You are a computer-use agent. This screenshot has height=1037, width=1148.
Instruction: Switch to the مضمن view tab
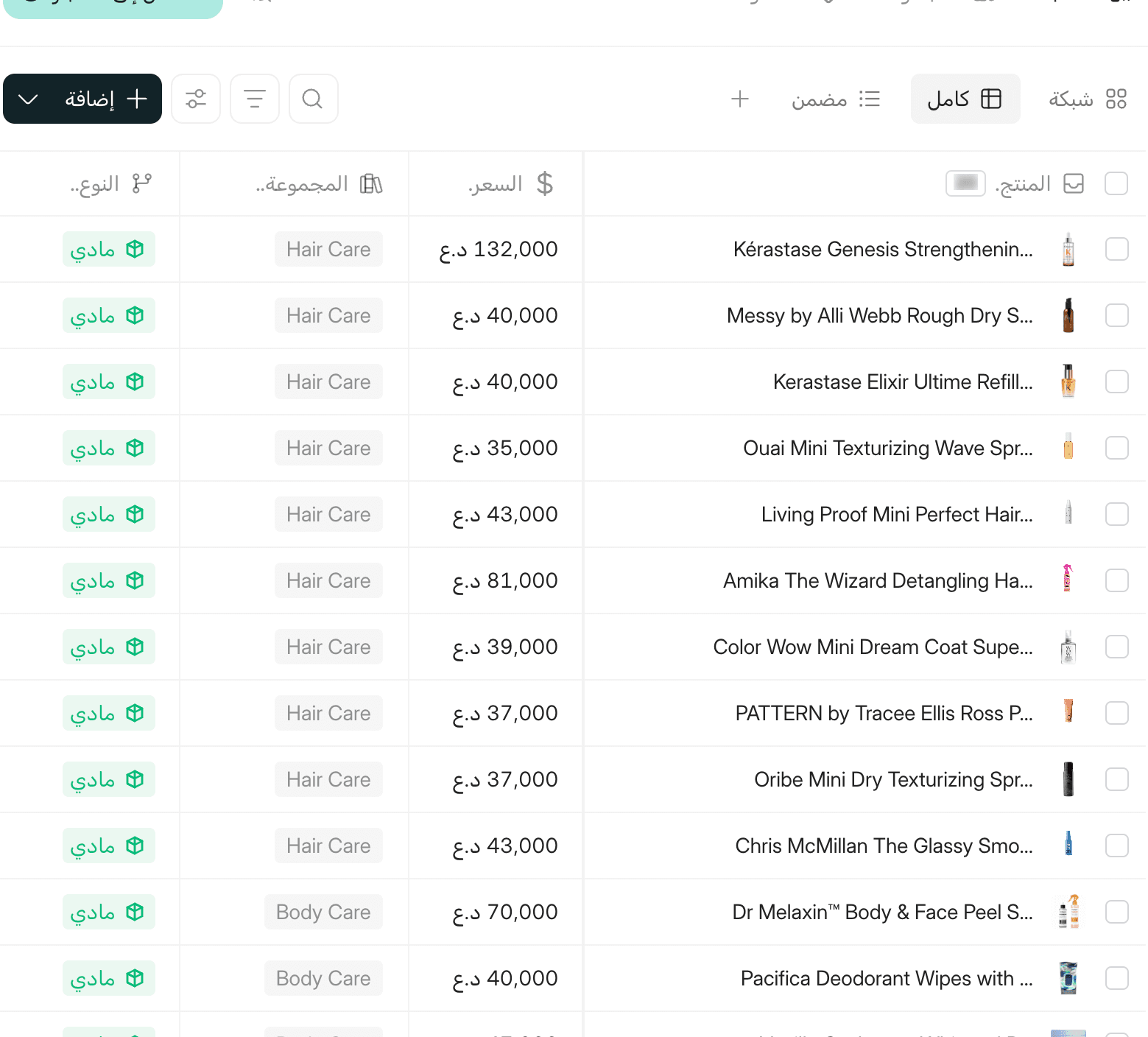[x=835, y=99]
